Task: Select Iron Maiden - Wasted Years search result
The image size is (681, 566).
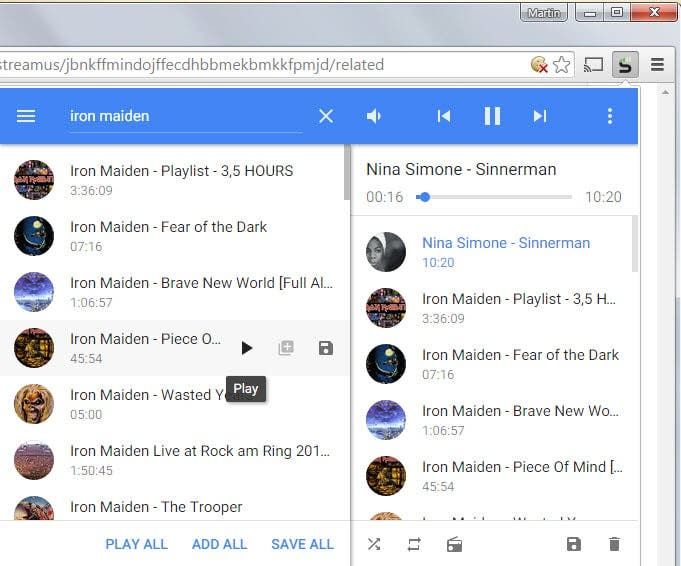Action: (x=174, y=404)
